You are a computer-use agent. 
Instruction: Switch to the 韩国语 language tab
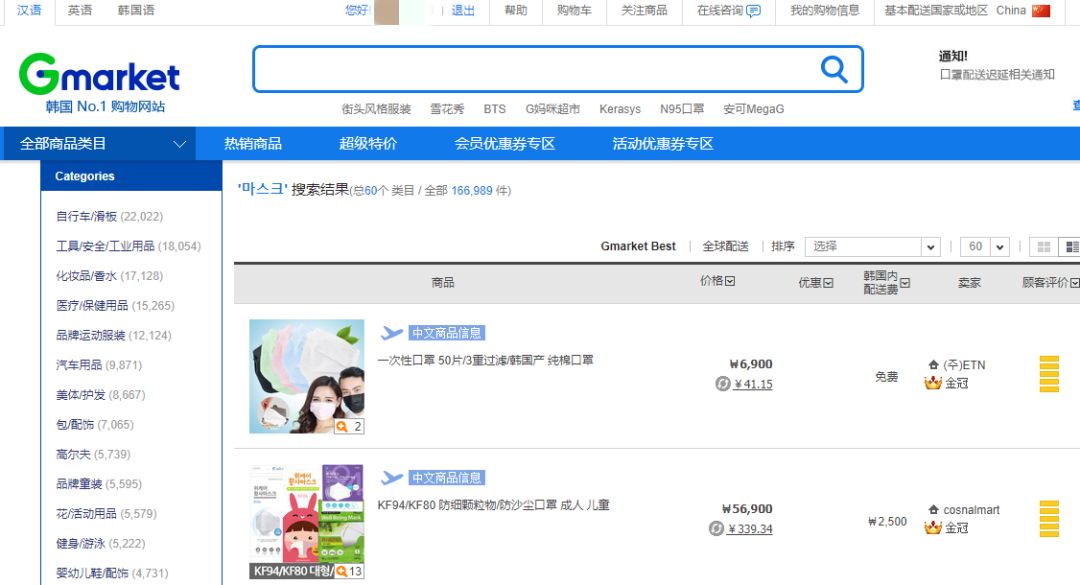click(x=134, y=11)
